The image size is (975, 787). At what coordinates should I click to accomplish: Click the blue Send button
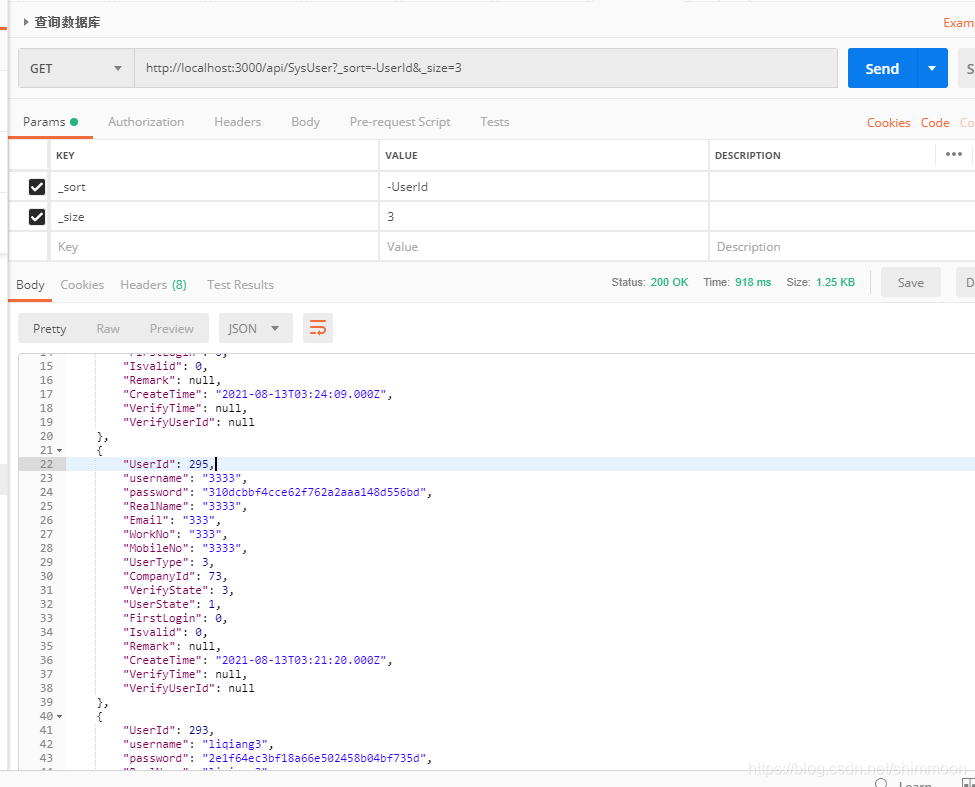click(882, 68)
